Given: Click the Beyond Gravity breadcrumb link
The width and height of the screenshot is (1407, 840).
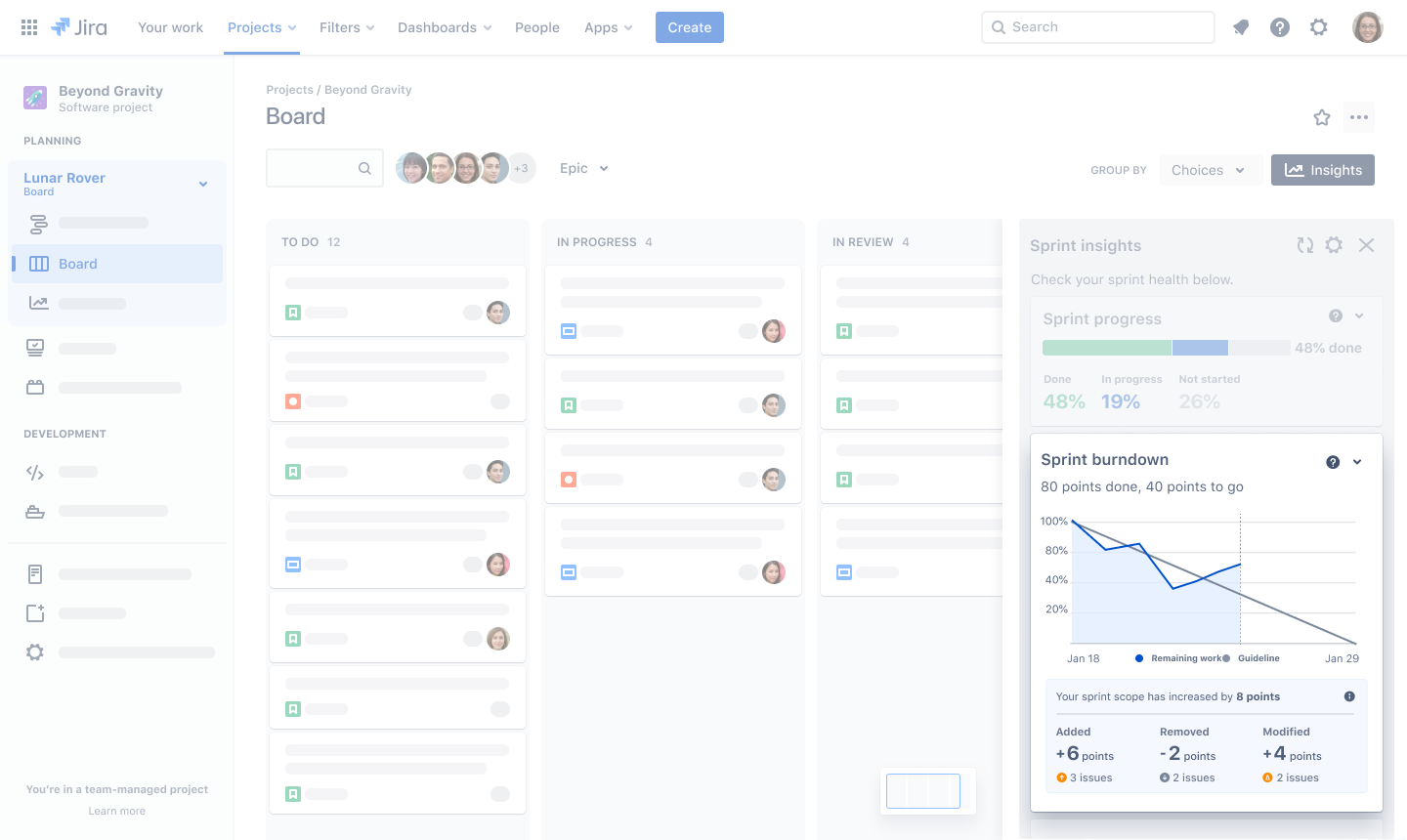Looking at the screenshot, I should pyautogui.click(x=368, y=90).
